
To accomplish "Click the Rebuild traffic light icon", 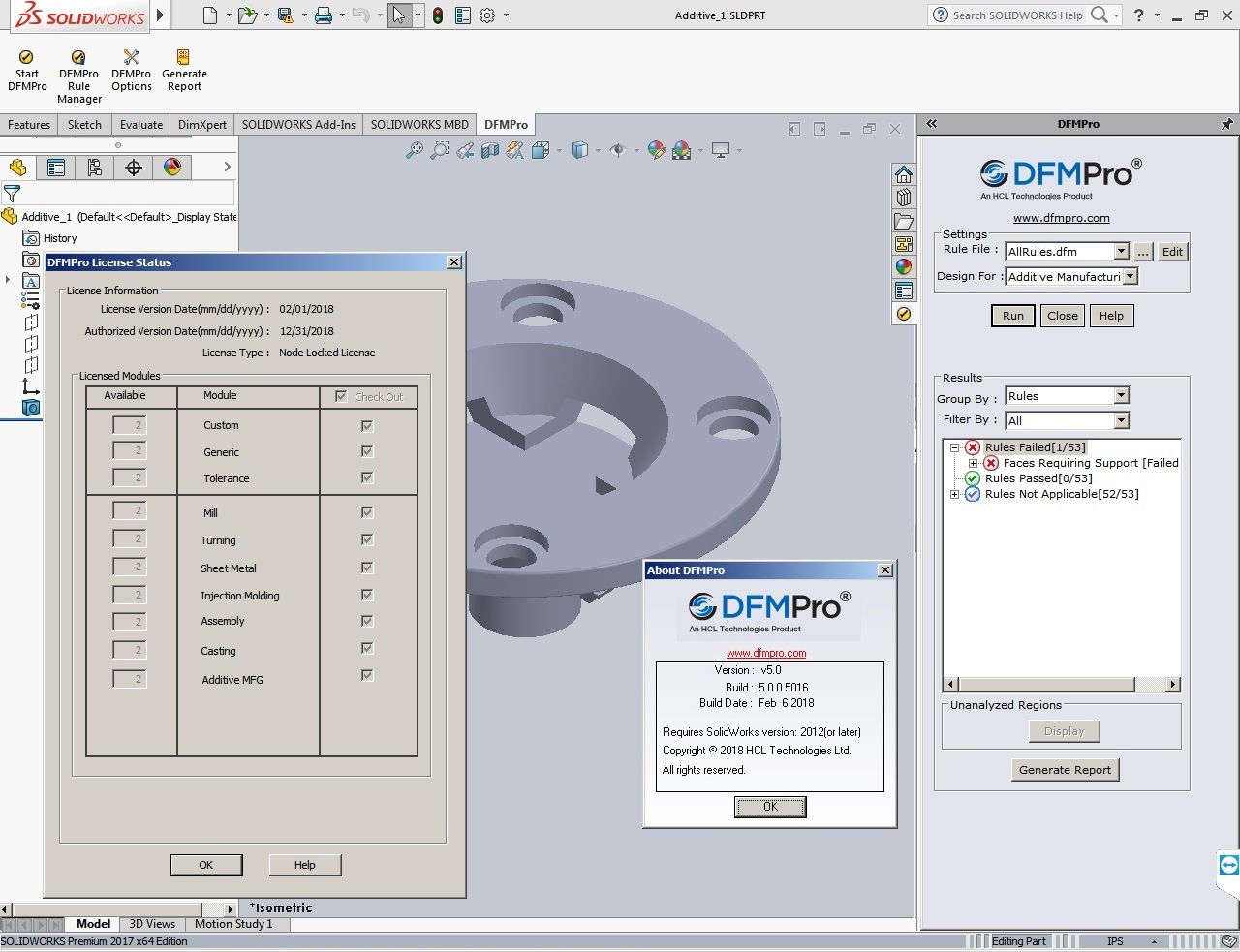I will [x=438, y=15].
